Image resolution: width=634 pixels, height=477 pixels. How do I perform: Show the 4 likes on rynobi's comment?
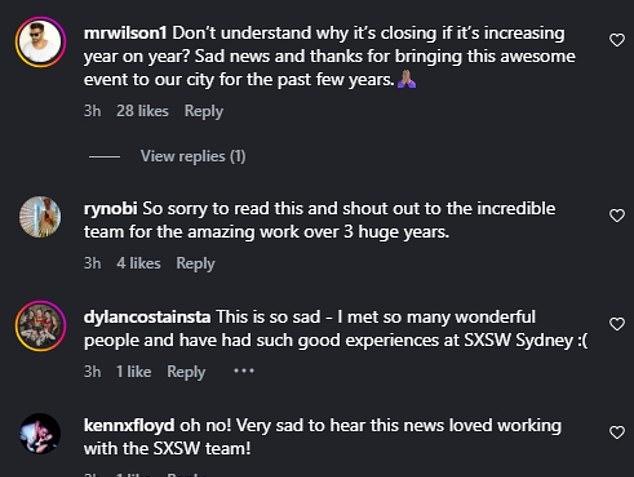(138, 263)
